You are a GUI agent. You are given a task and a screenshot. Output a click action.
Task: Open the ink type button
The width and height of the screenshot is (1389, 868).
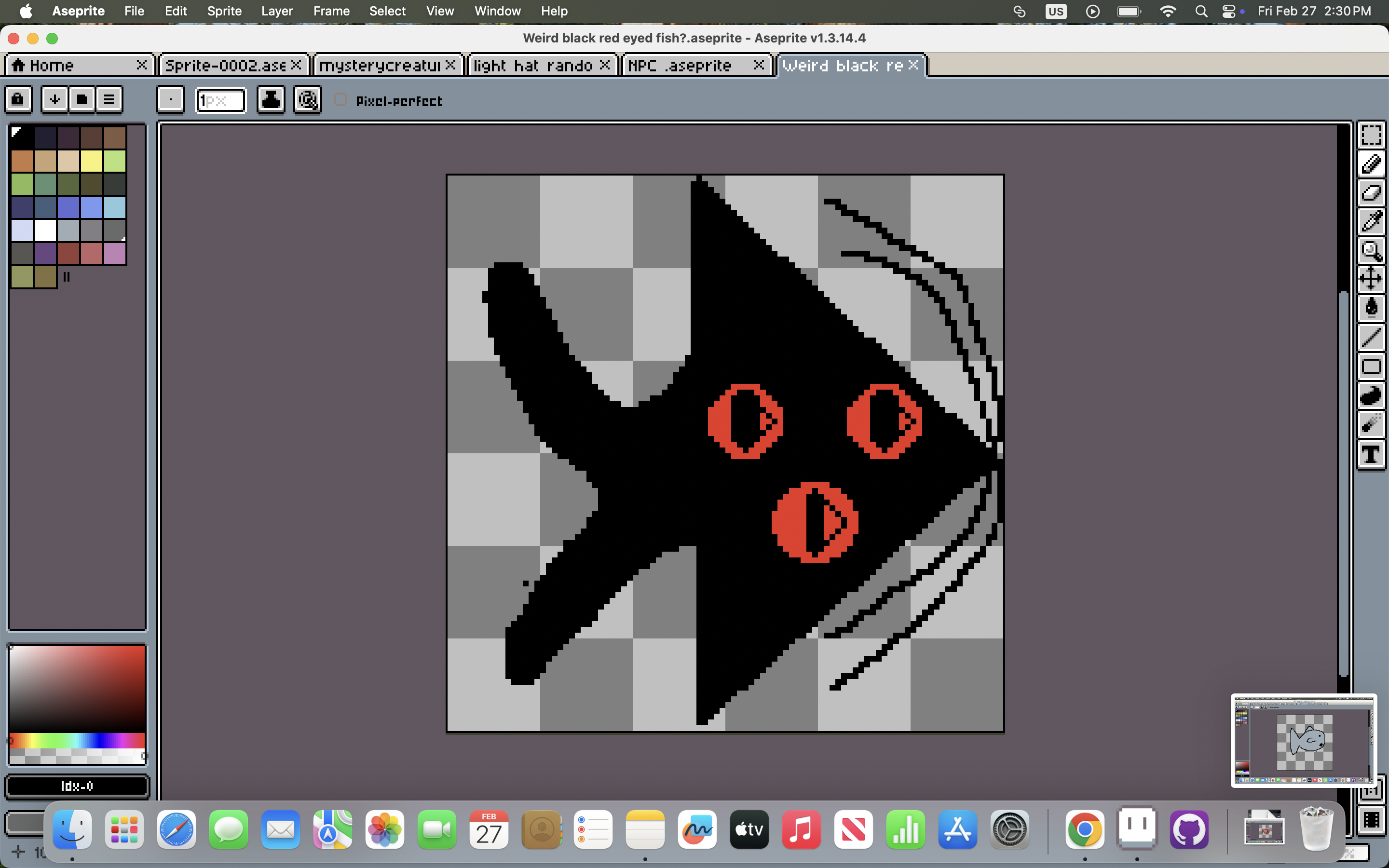271,100
